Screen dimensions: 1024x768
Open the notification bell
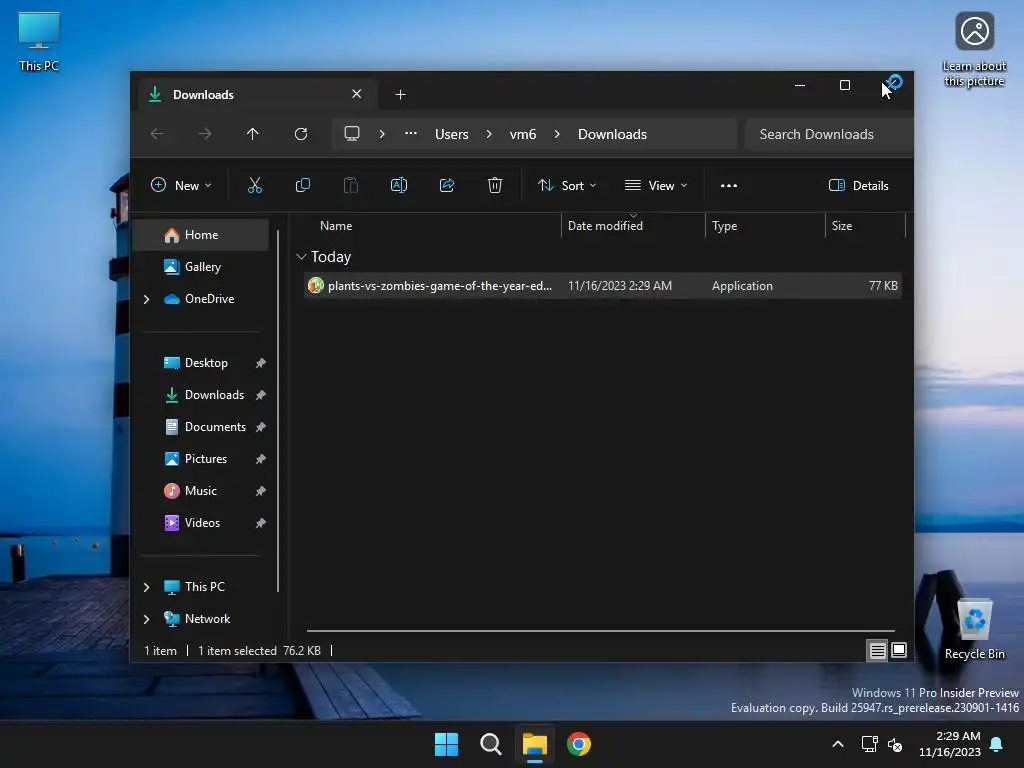coord(997,744)
